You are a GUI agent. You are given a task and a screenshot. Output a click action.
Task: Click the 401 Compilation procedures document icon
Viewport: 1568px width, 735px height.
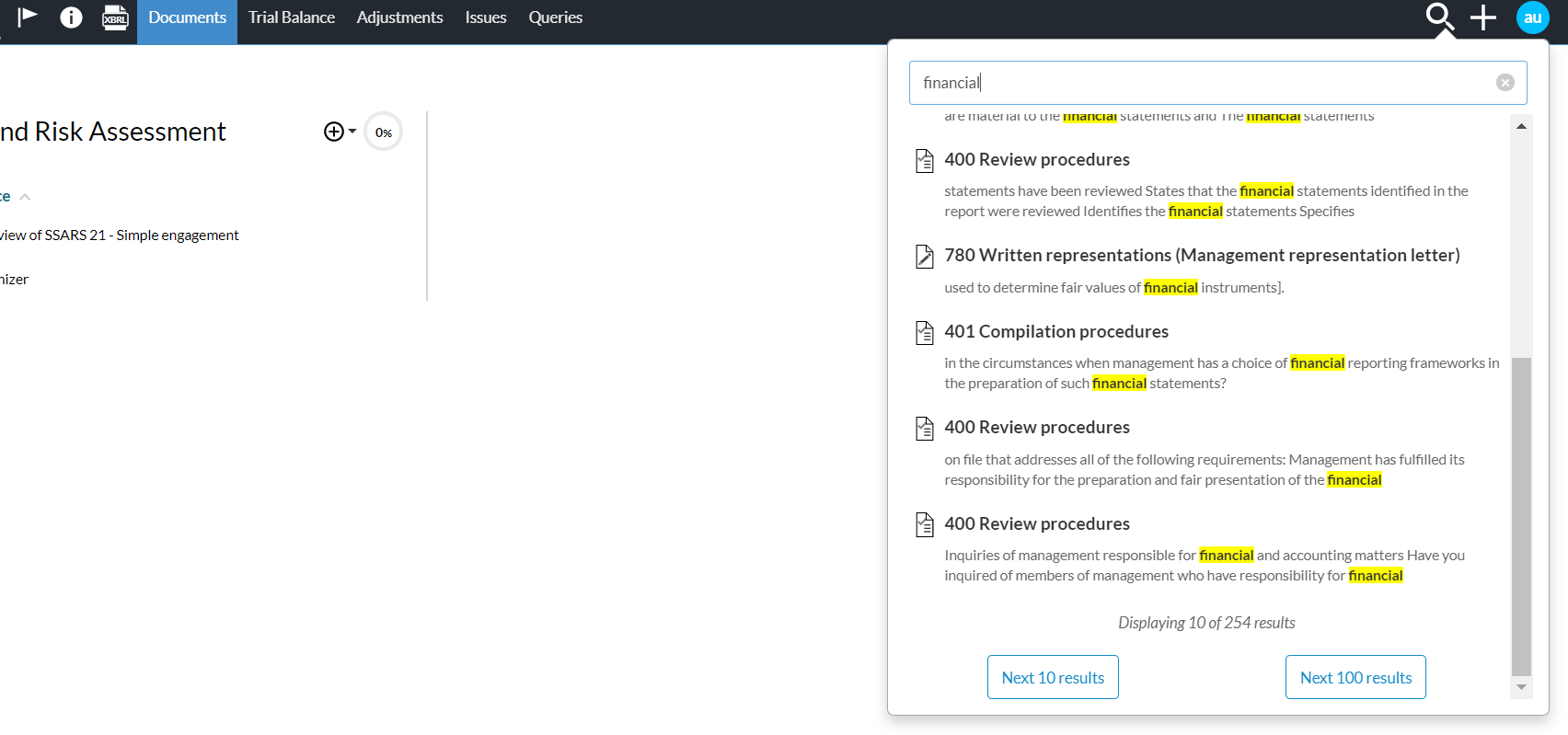coord(925,332)
